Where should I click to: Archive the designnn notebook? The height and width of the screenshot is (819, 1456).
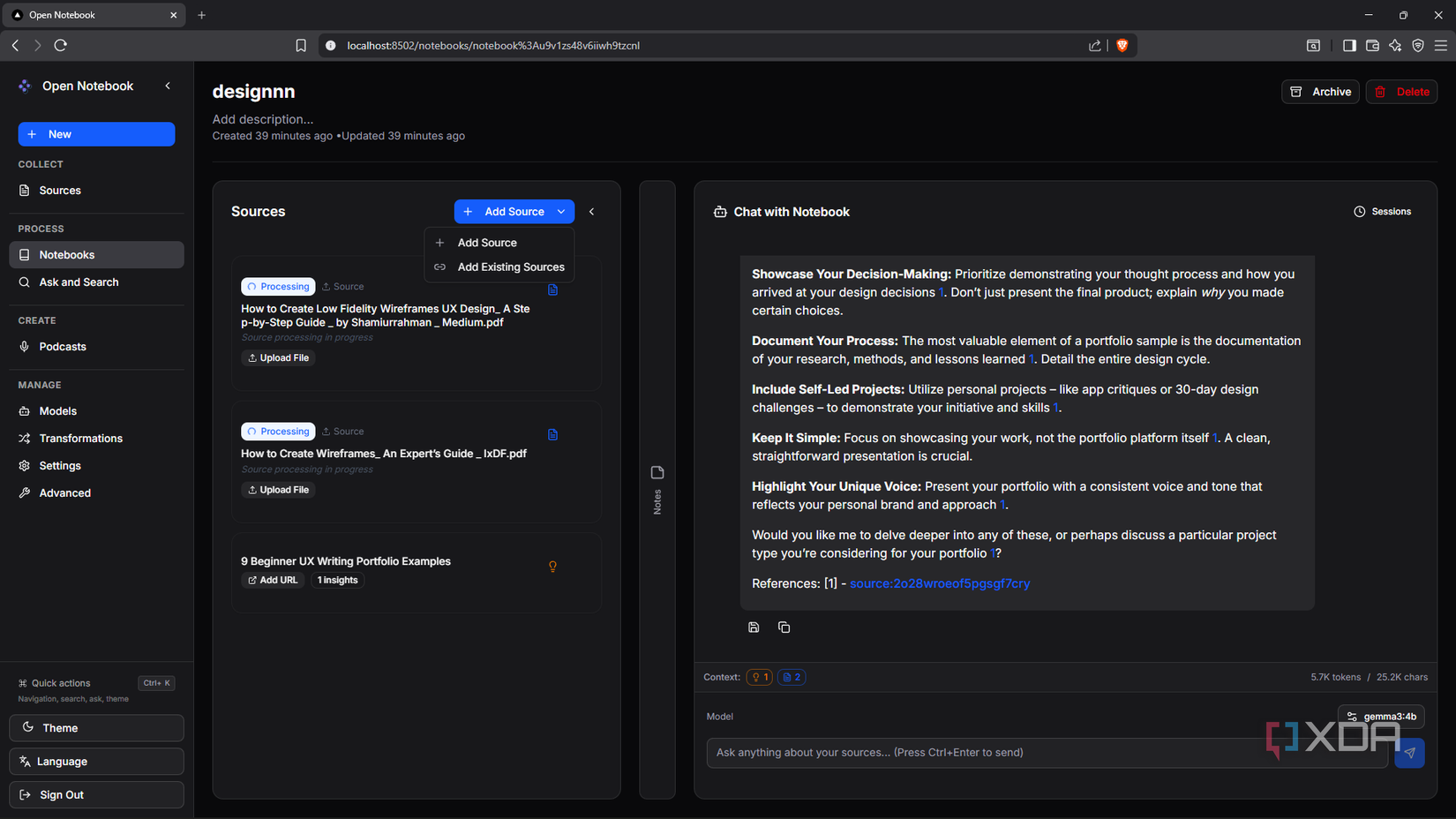(x=1320, y=92)
